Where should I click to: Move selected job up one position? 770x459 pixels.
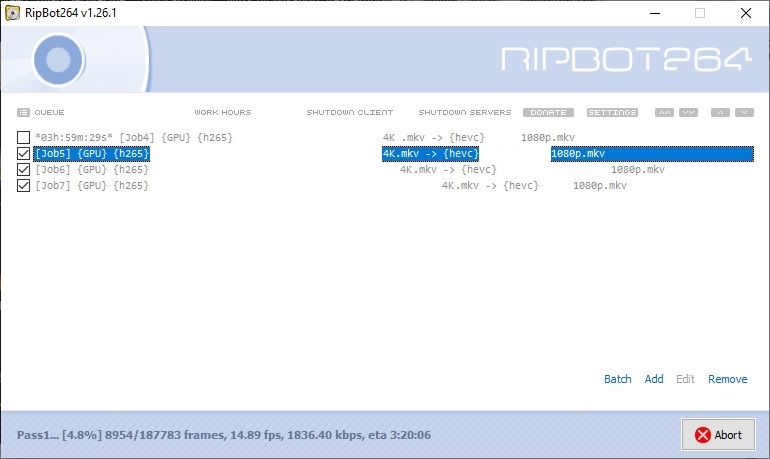click(x=720, y=112)
